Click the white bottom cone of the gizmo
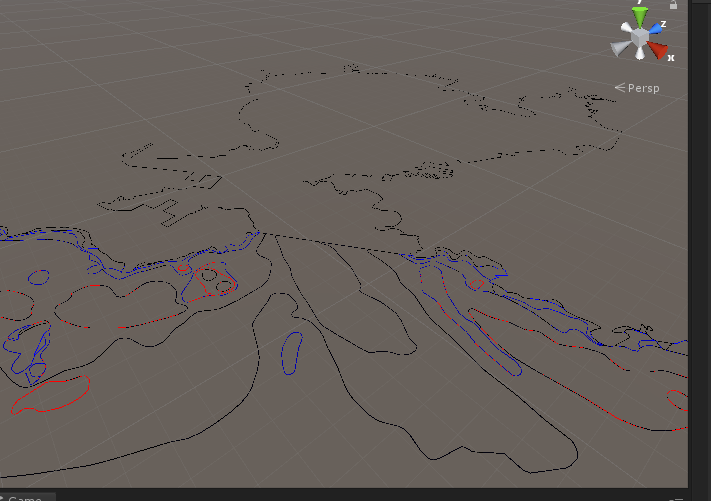Screen dimensions: 711x501 tap(640, 54)
